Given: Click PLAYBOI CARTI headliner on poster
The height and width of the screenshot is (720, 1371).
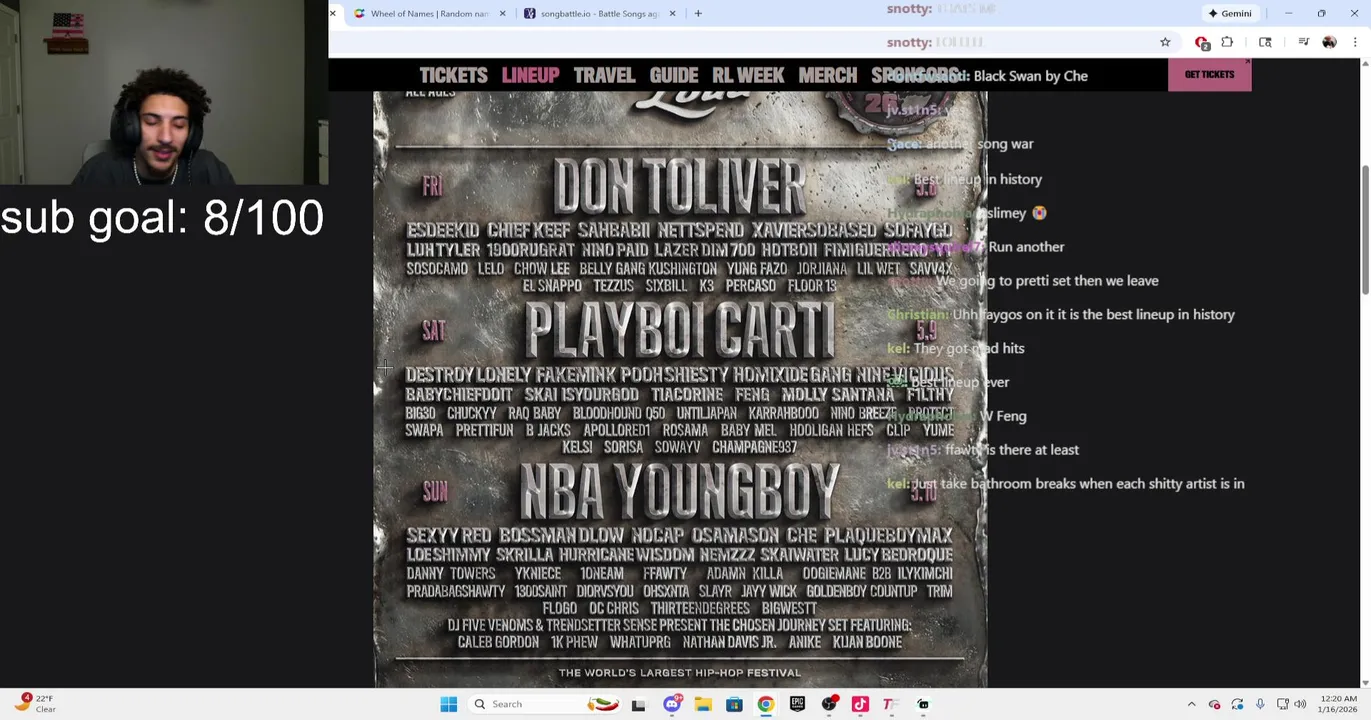Looking at the screenshot, I should click(679, 331).
